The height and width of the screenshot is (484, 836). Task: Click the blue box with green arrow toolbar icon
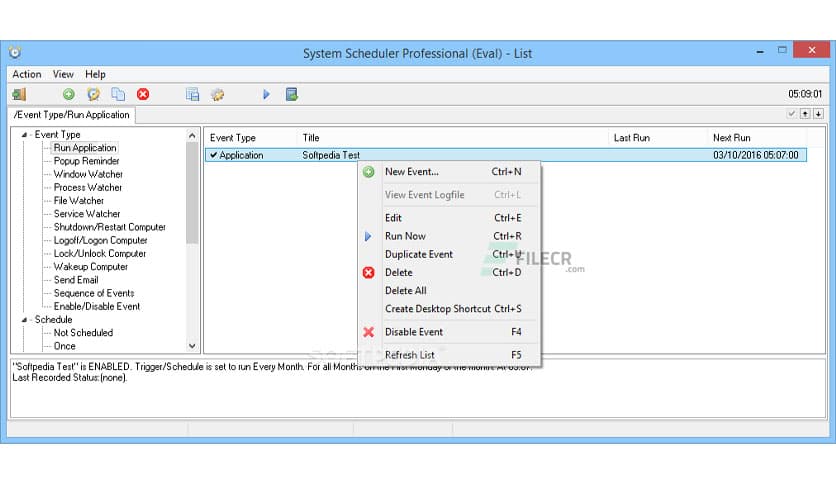click(x=292, y=94)
